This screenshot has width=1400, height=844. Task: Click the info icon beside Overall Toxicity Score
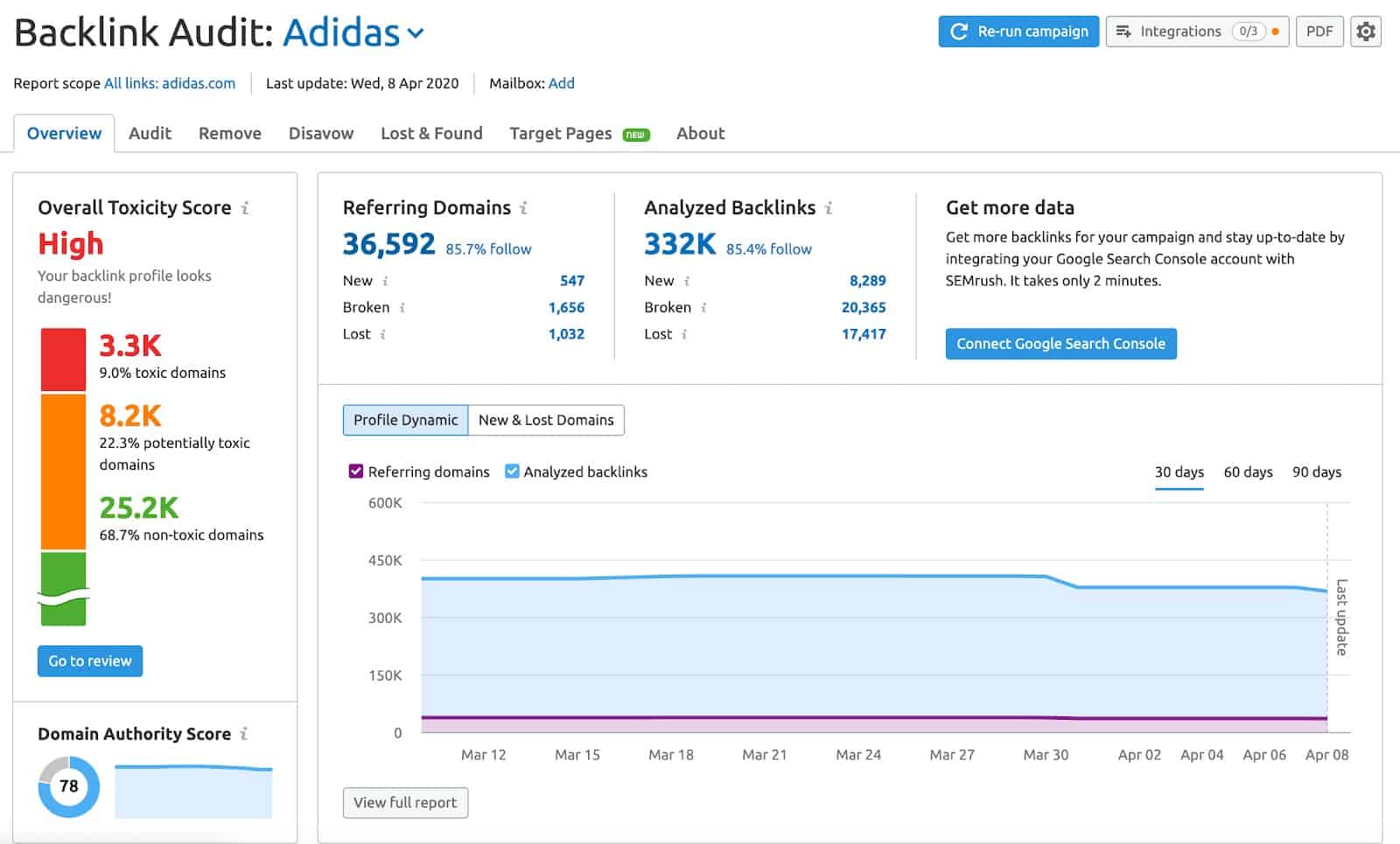pyautogui.click(x=245, y=208)
